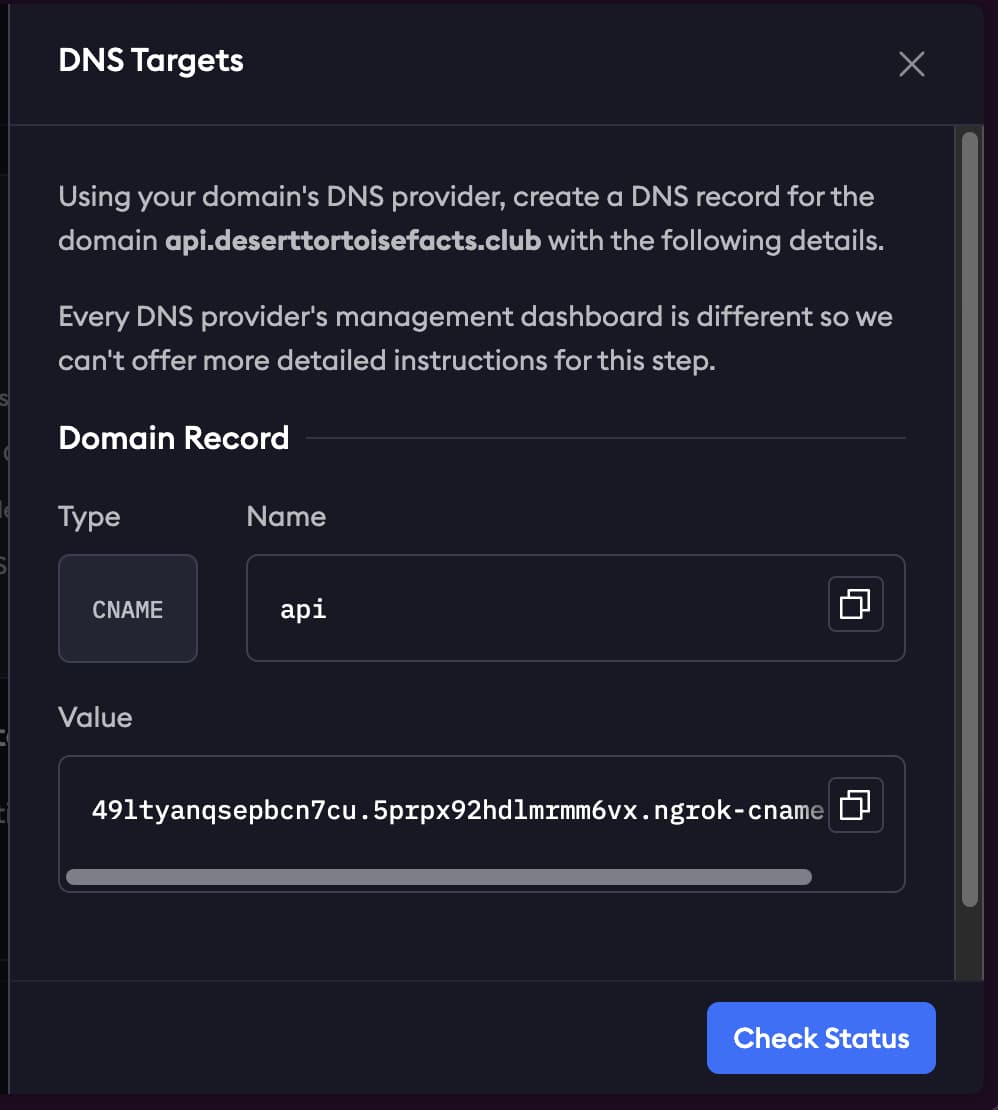Click the Value field label
This screenshot has width=998, height=1110.
pos(95,717)
